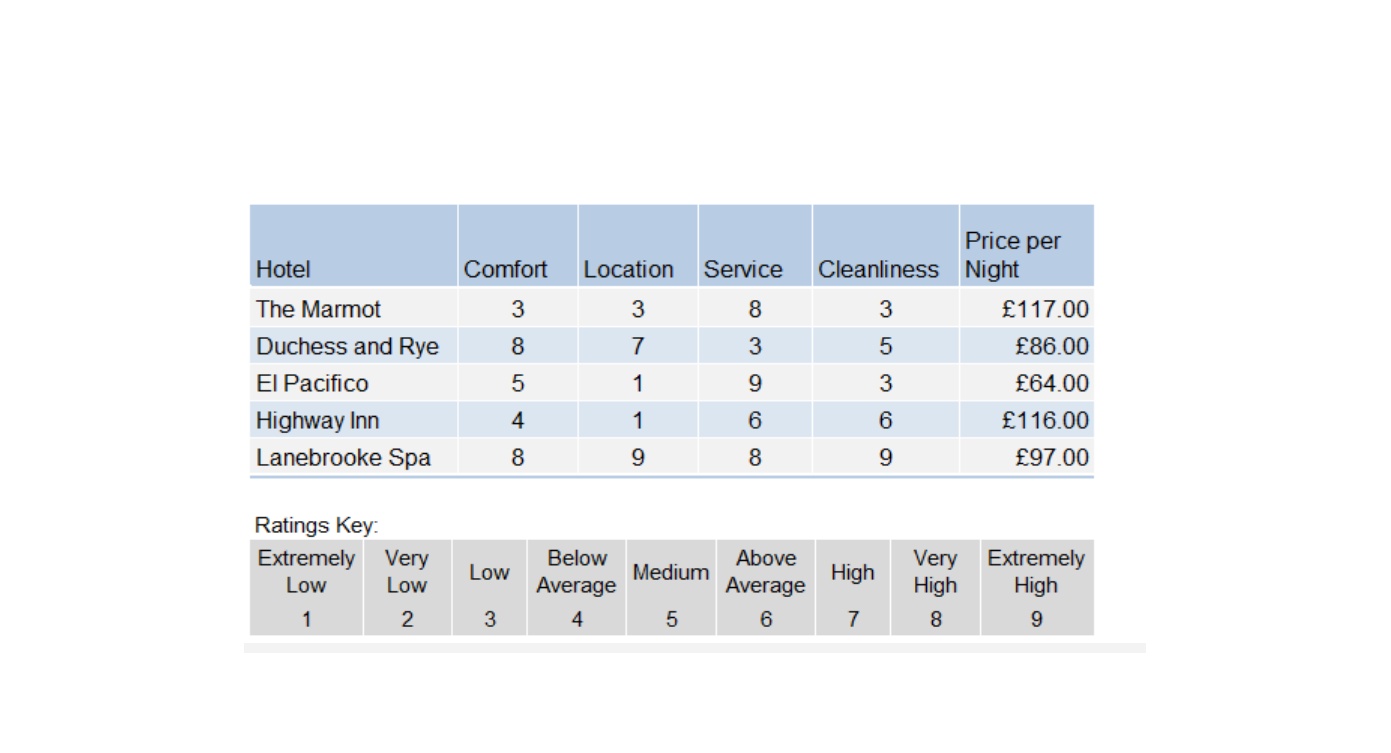Click the Cleanliness column header
The width and height of the screenshot is (1391, 753).
pyautogui.click(x=886, y=246)
